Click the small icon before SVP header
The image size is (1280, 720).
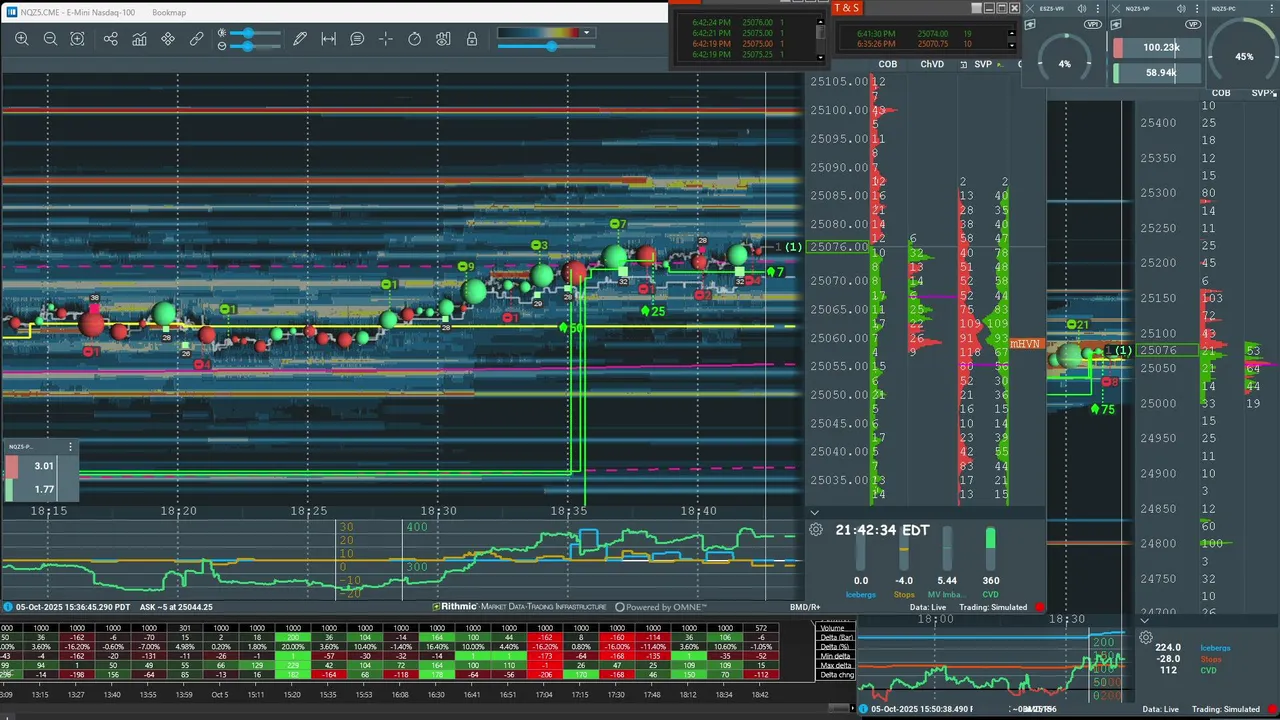point(963,64)
